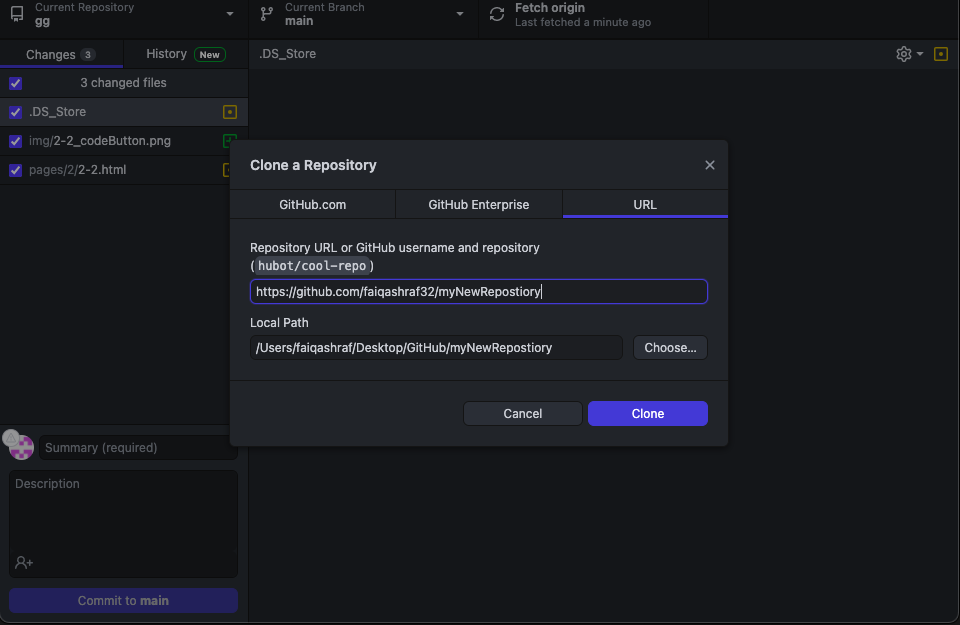This screenshot has height=625, width=960.
Task: Select the URL tab
Action: tap(645, 204)
